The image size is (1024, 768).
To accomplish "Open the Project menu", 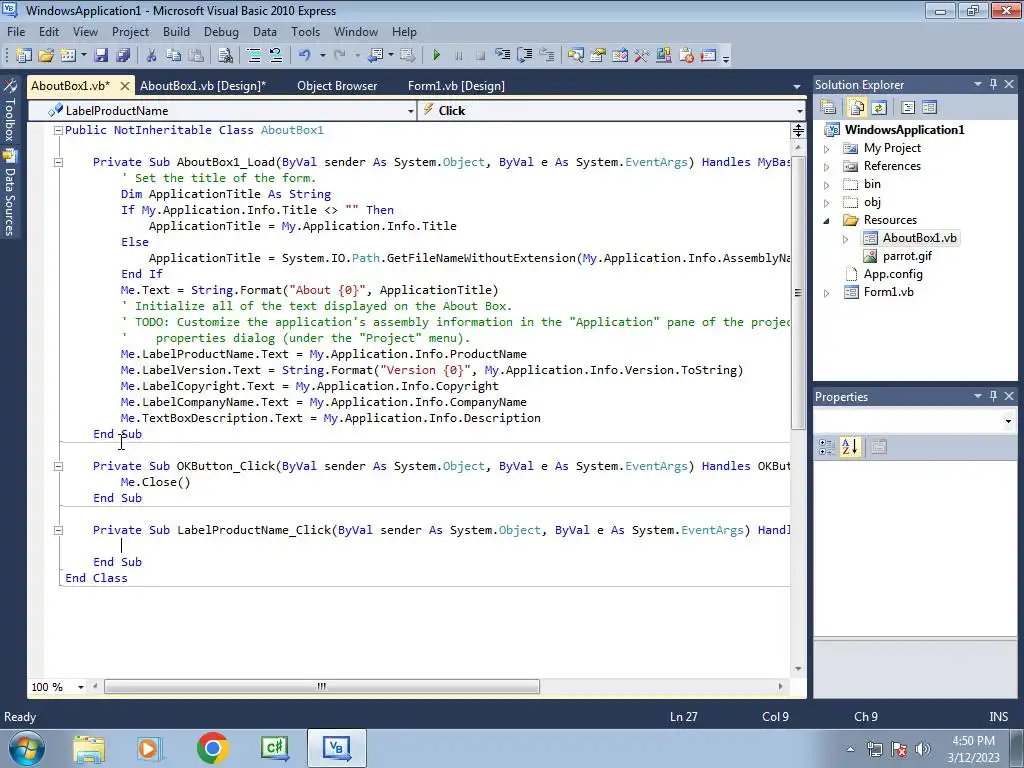I will (x=130, y=32).
